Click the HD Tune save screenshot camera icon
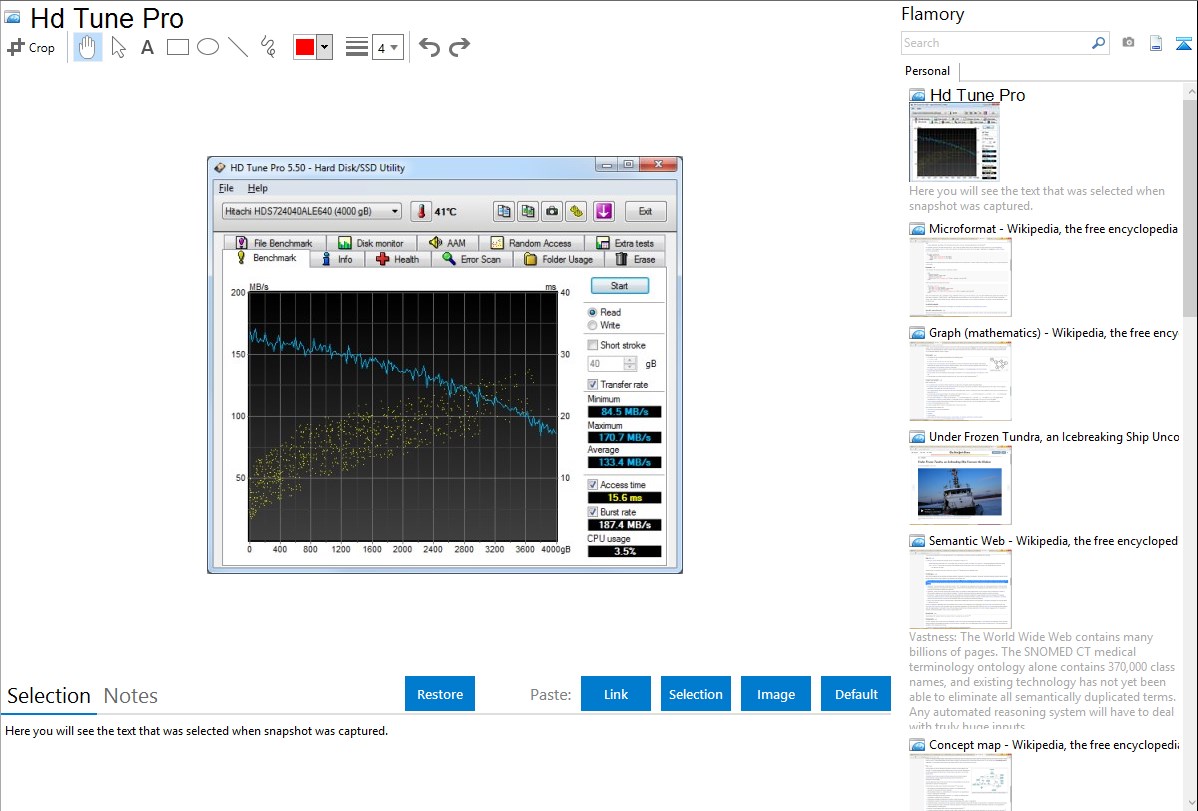1198x811 pixels. coord(552,212)
